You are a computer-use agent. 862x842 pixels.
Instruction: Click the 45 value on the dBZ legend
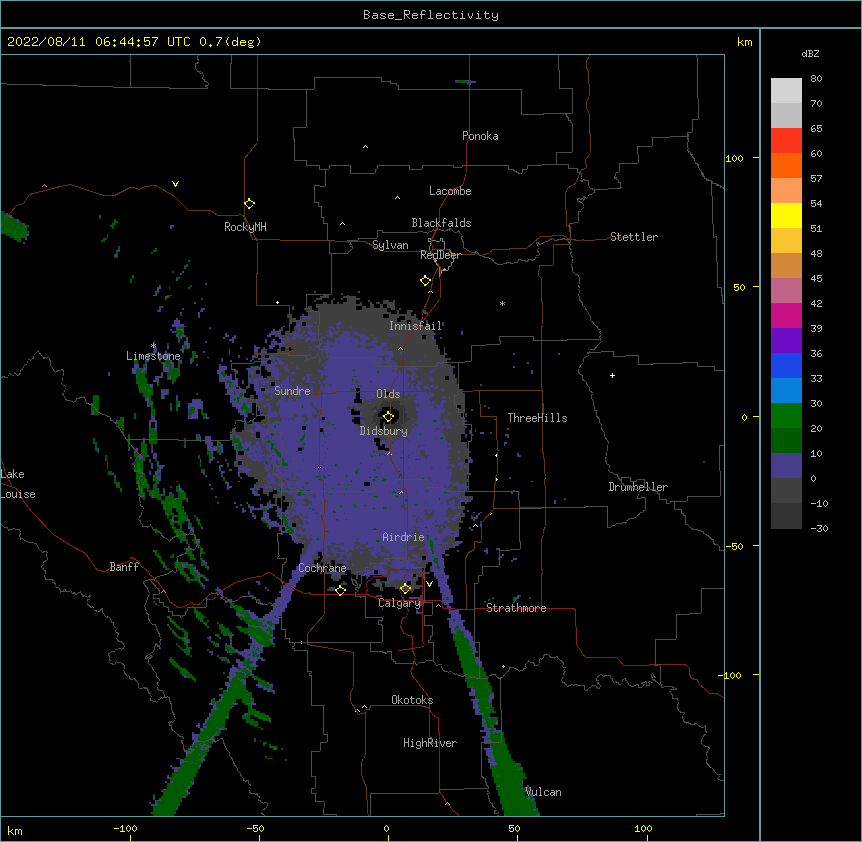pyautogui.click(x=816, y=279)
